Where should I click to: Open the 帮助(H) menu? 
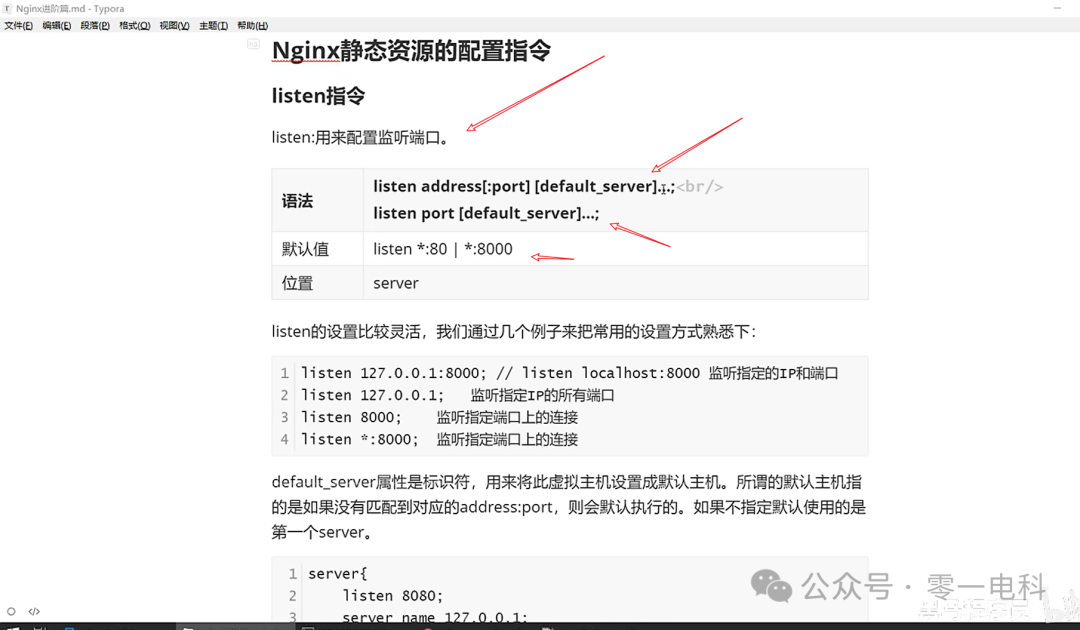click(x=253, y=25)
